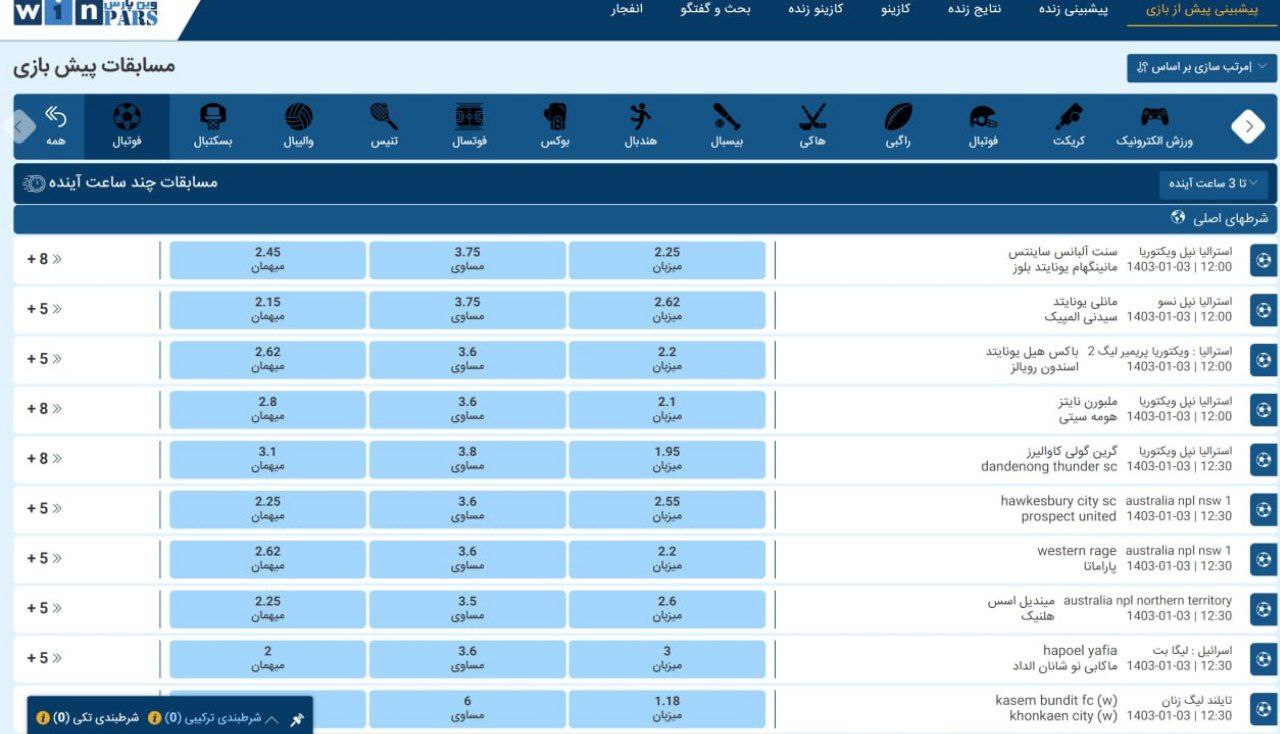
Task: Open the sort by (مرتب سازی بر اساس) dropdown
Action: 1201,67
